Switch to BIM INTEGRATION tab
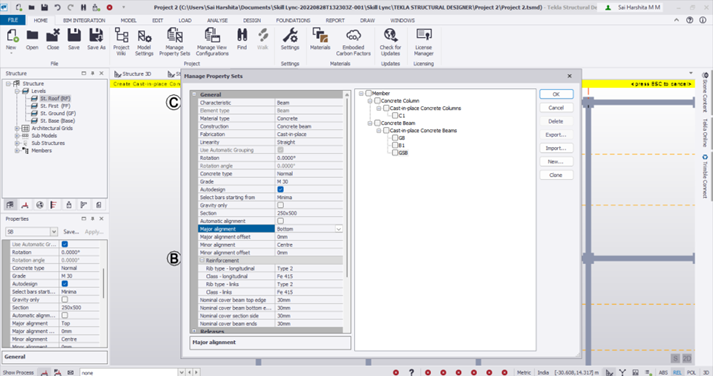The height and width of the screenshot is (376, 713). pos(84,20)
